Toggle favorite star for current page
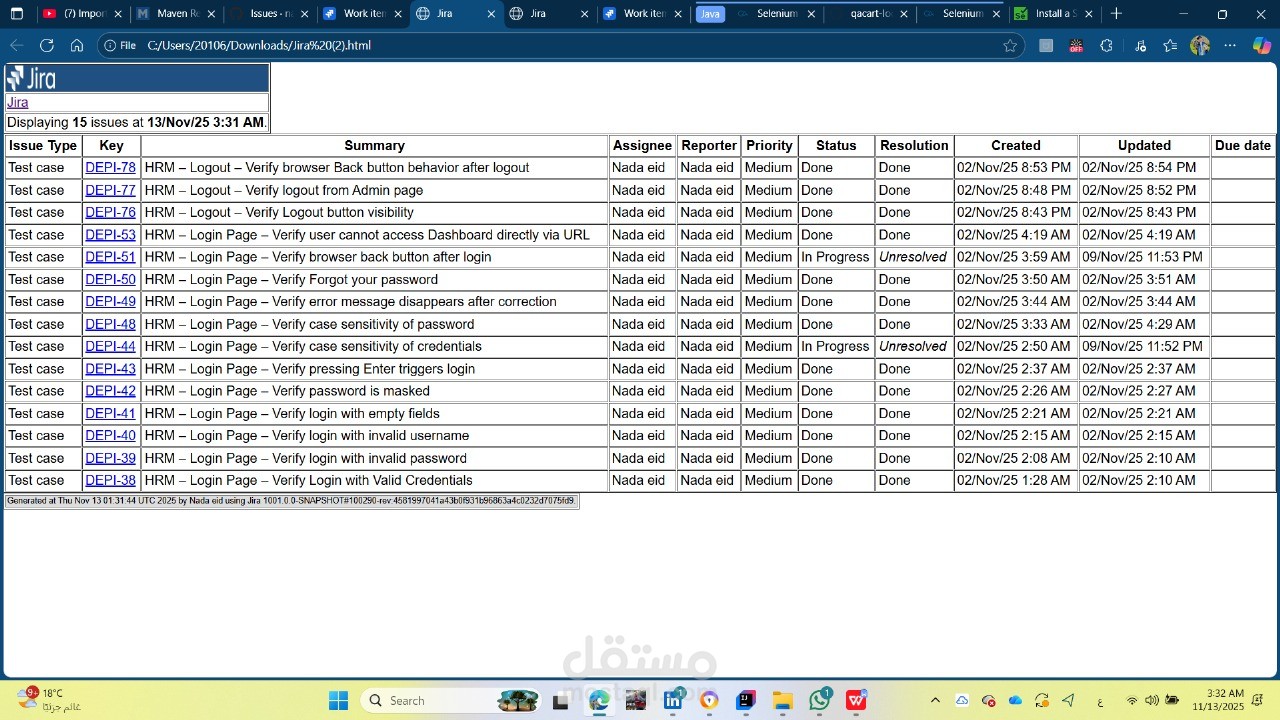 1011,45
